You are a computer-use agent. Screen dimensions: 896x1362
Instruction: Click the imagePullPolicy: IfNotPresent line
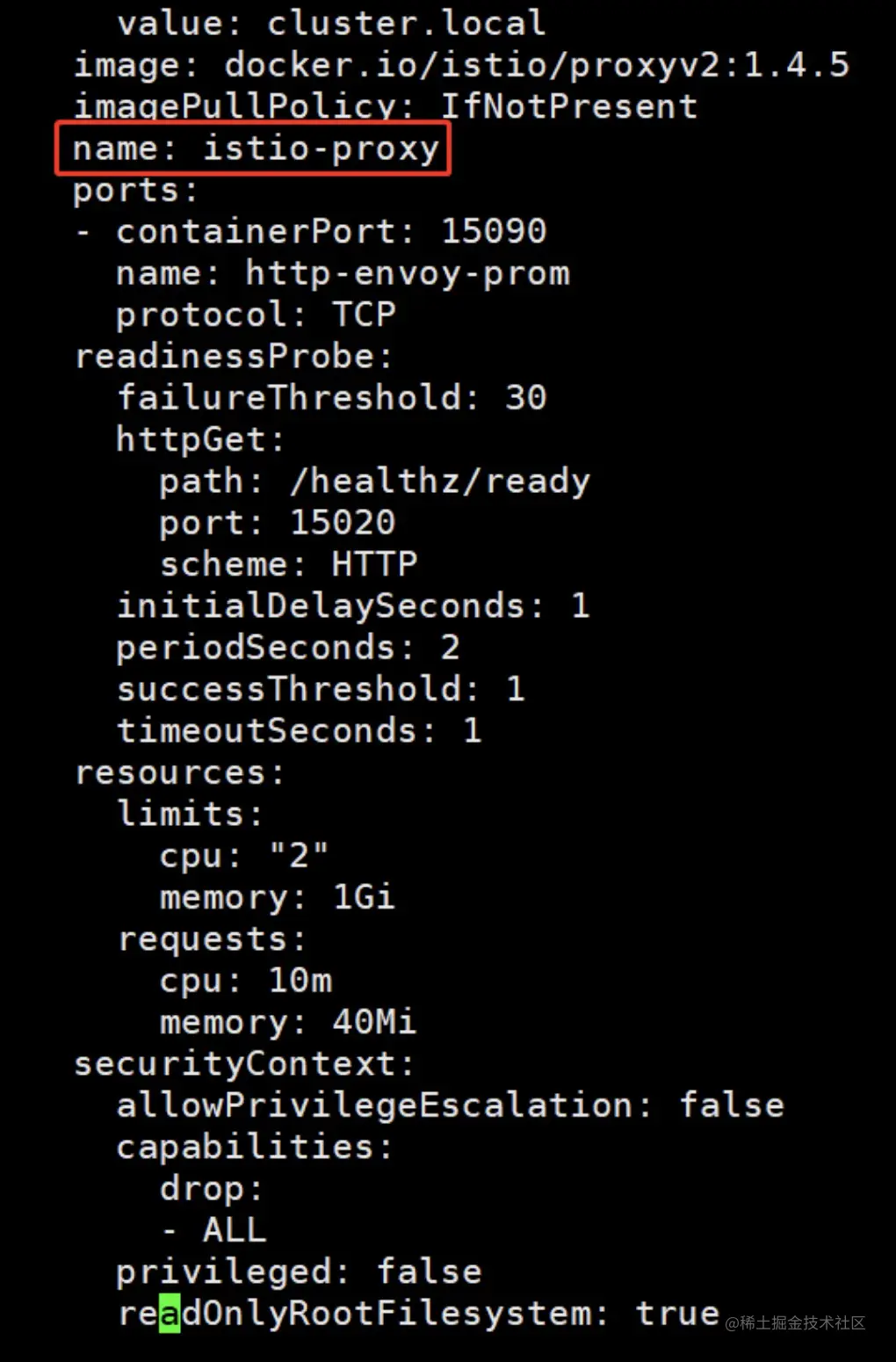(385, 107)
